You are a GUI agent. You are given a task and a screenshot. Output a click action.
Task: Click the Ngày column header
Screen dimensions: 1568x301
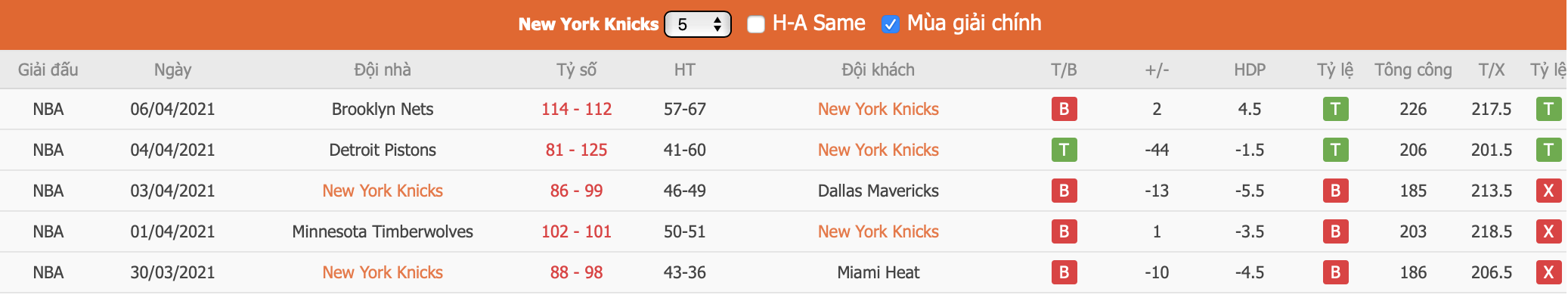pyautogui.click(x=172, y=70)
